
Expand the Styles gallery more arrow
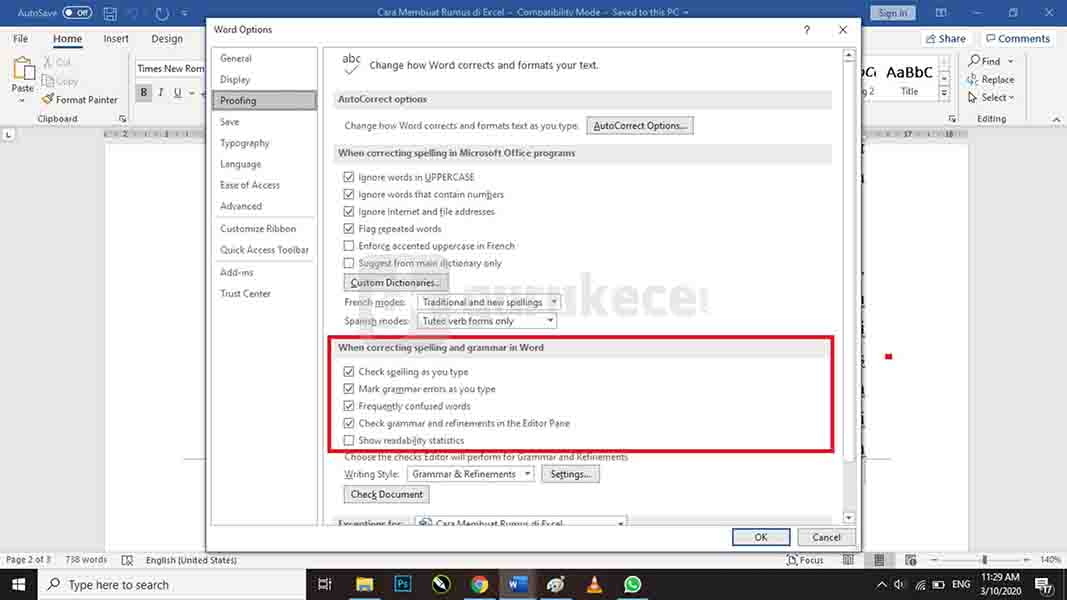[x=945, y=93]
